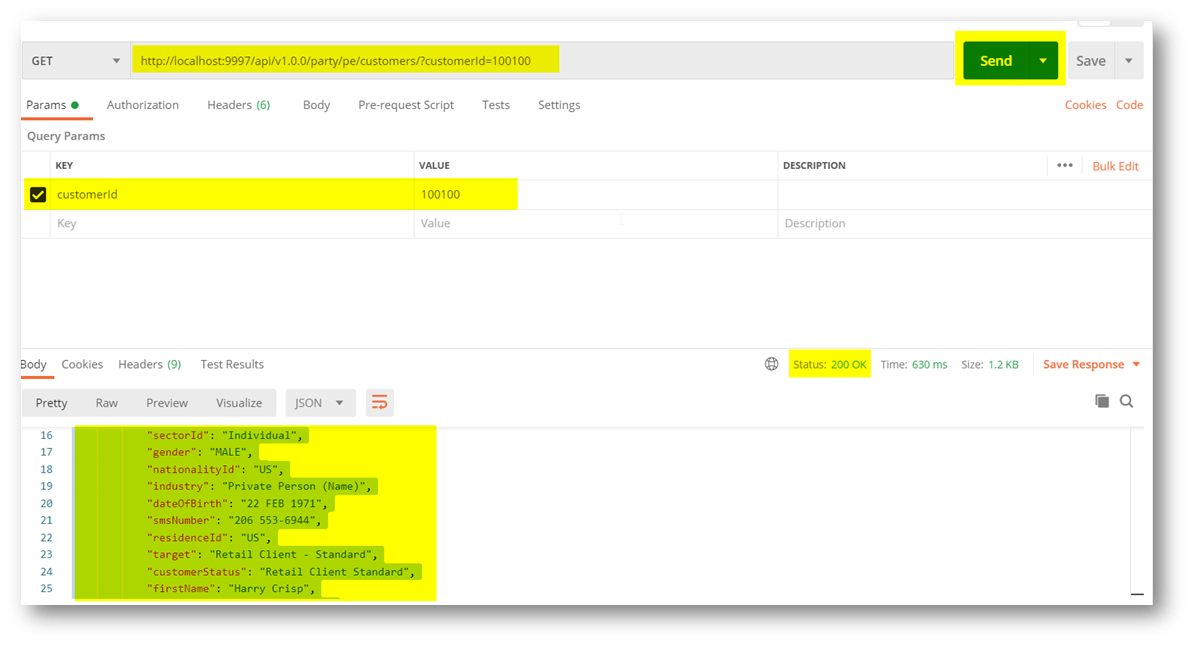This screenshot has height=647, width=1195.
Task: Click the globe network icon near status
Action: pyautogui.click(x=771, y=365)
